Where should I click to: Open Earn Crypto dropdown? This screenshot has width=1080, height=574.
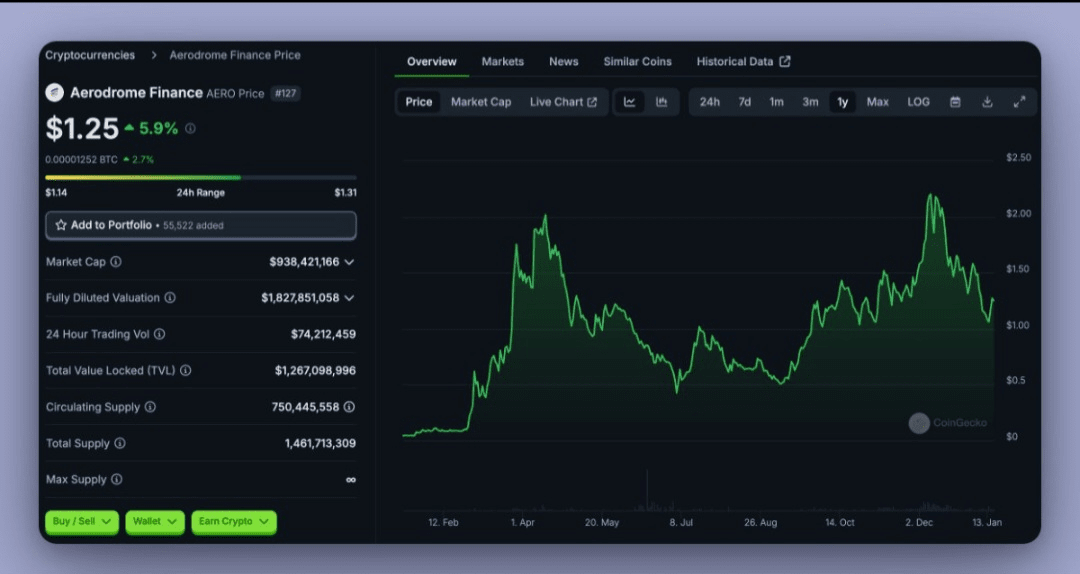point(233,522)
